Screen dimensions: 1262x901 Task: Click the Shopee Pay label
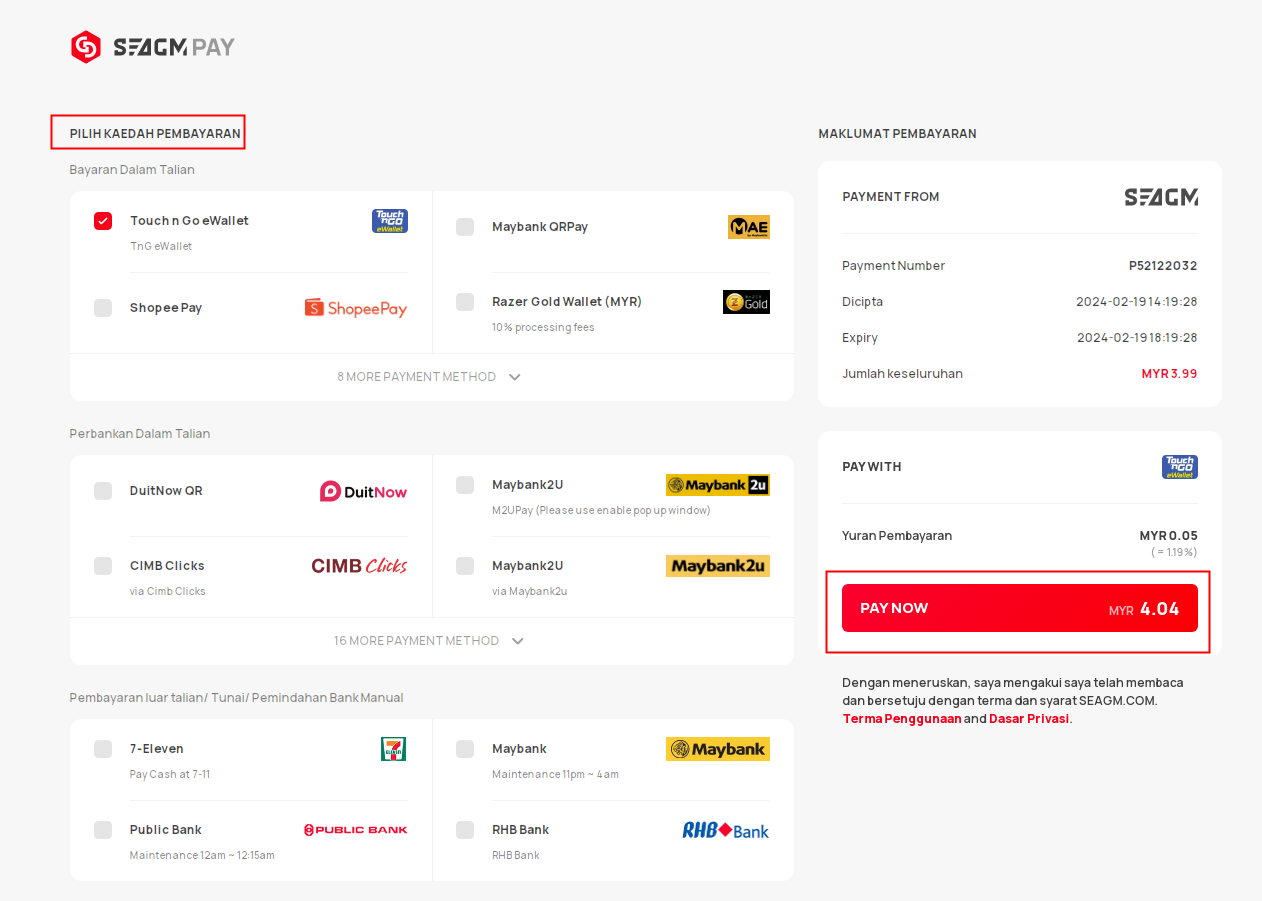click(x=166, y=308)
